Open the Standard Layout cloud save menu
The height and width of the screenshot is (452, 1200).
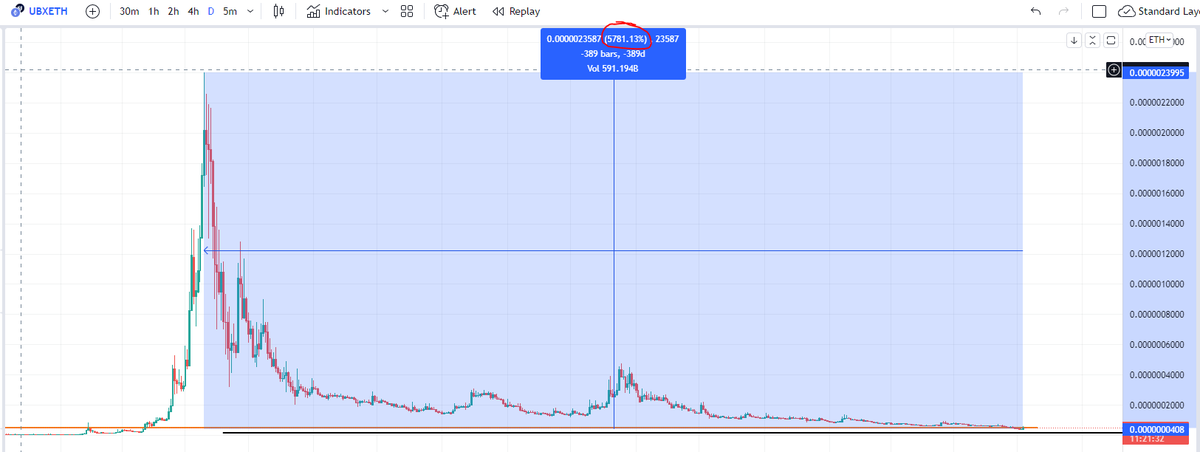pyautogui.click(x=1158, y=11)
